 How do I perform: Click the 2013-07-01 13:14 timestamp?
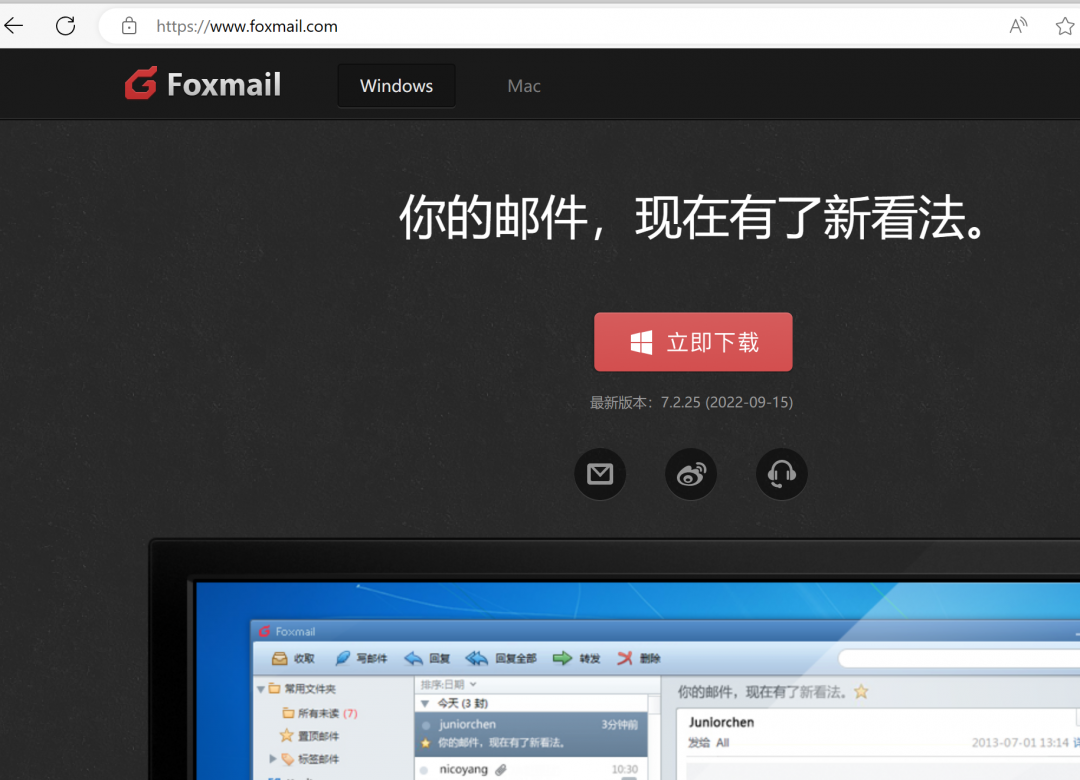point(1020,743)
